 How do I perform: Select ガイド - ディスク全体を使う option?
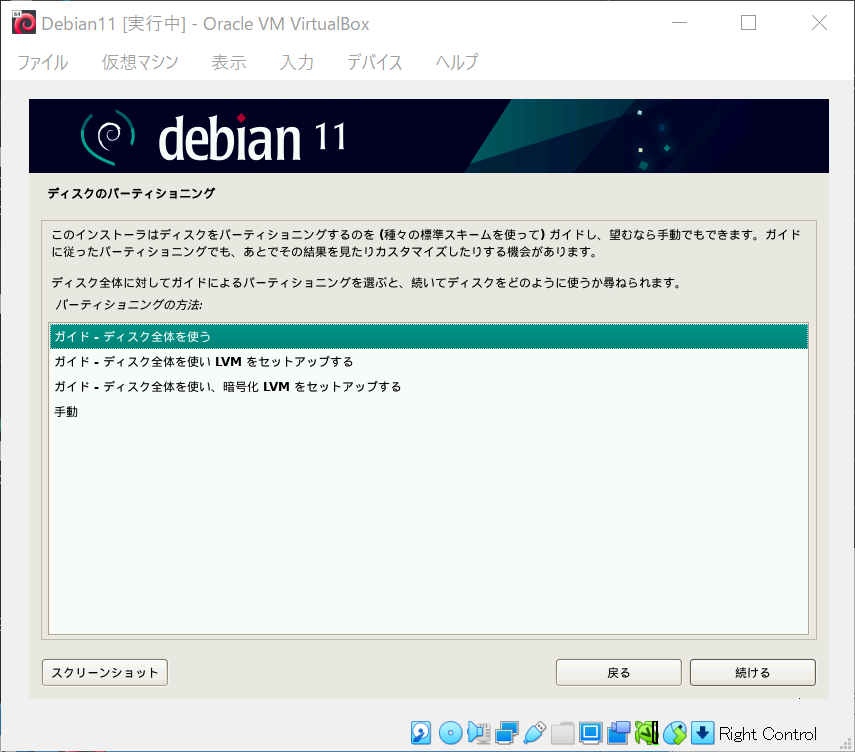tap(429, 336)
